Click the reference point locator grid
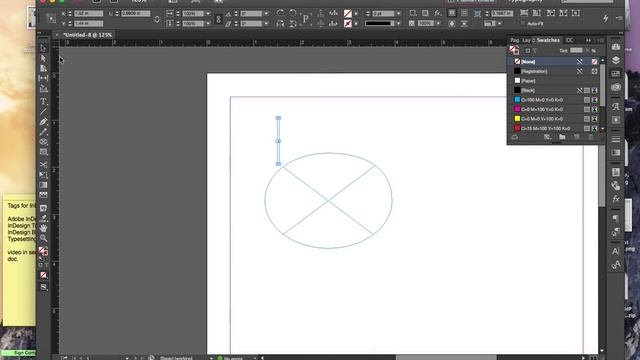 pyautogui.click(x=51, y=18)
